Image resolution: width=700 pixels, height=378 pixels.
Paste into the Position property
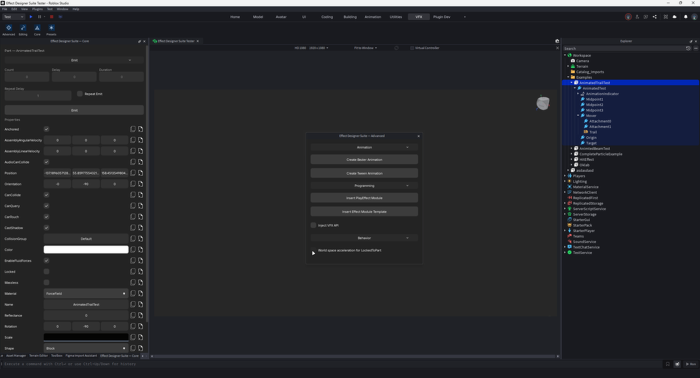point(140,173)
